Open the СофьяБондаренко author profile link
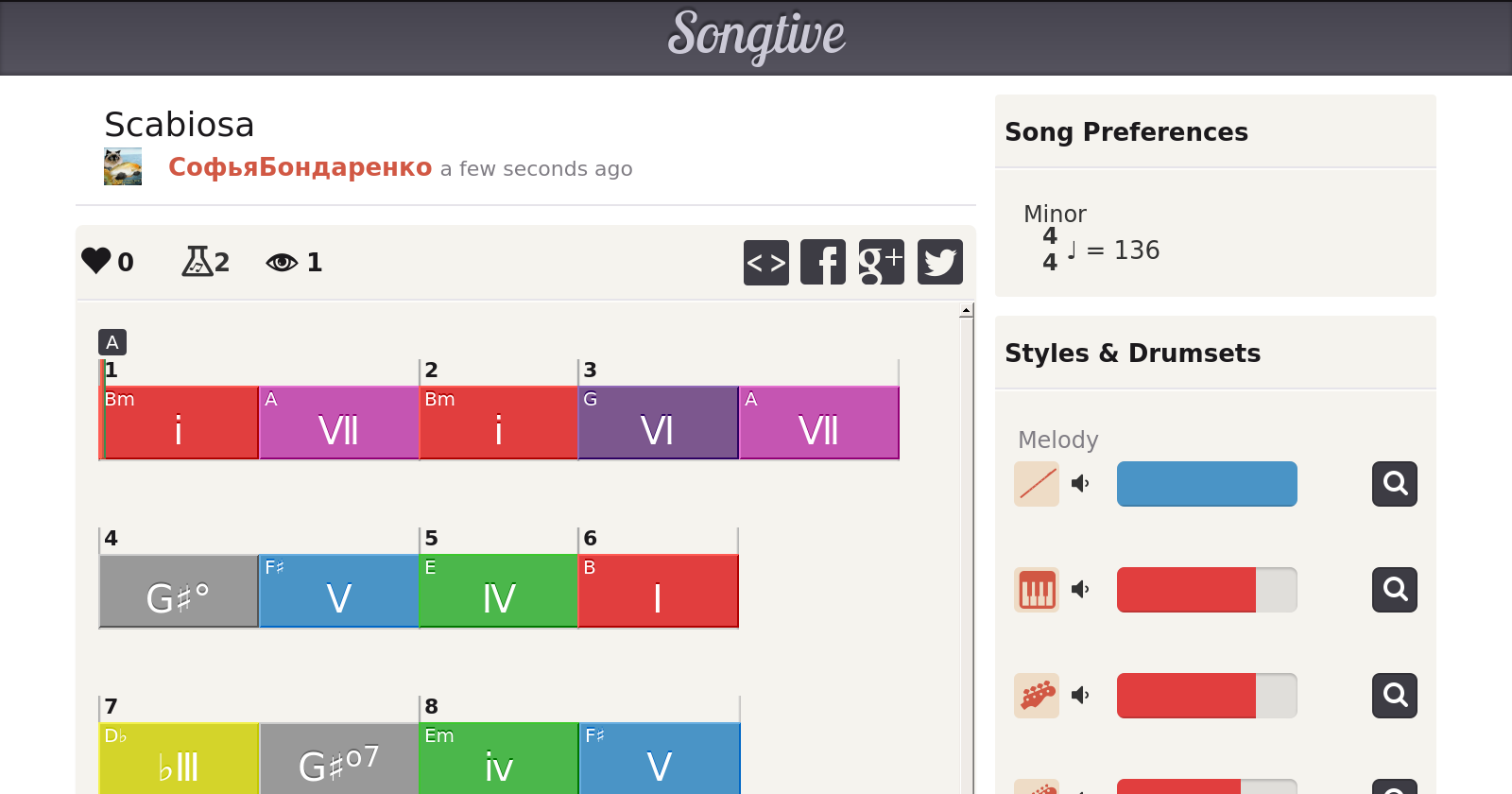 (300, 167)
